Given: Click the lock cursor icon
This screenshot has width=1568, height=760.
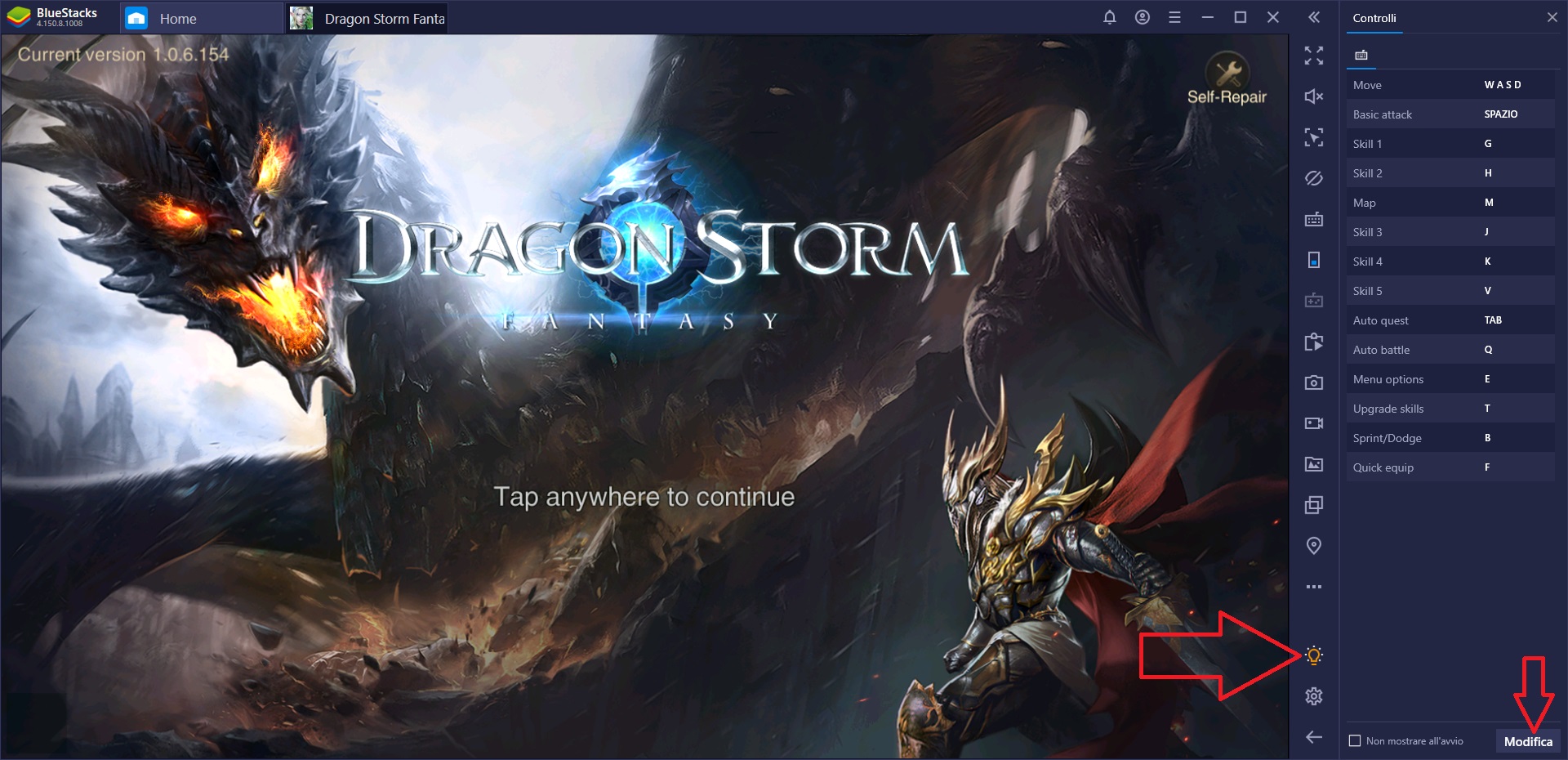Looking at the screenshot, I should (x=1313, y=137).
